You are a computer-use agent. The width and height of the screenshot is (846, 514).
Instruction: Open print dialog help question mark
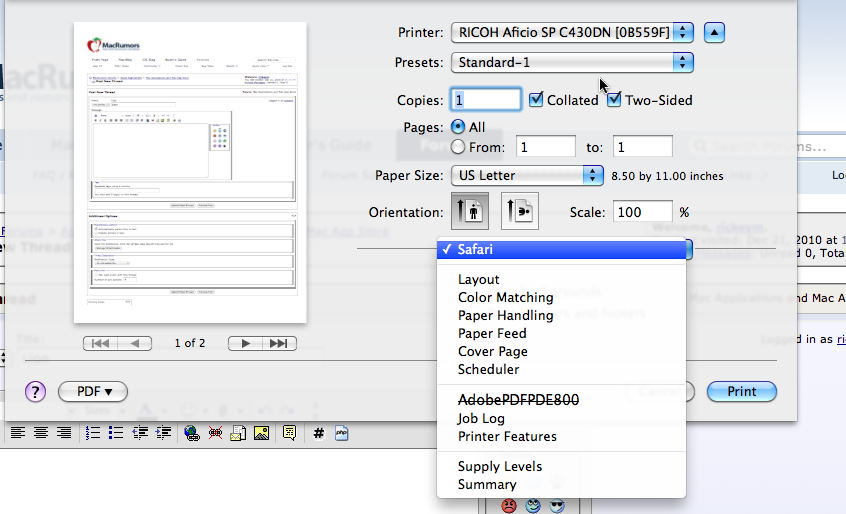[x=36, y=392]
